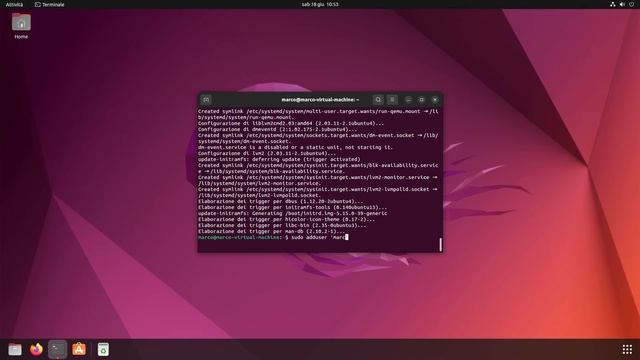This screenshot has height=360, width=640.
Task: Click the 'update-initramfs: deferring update' line
Action: point(279,159)
